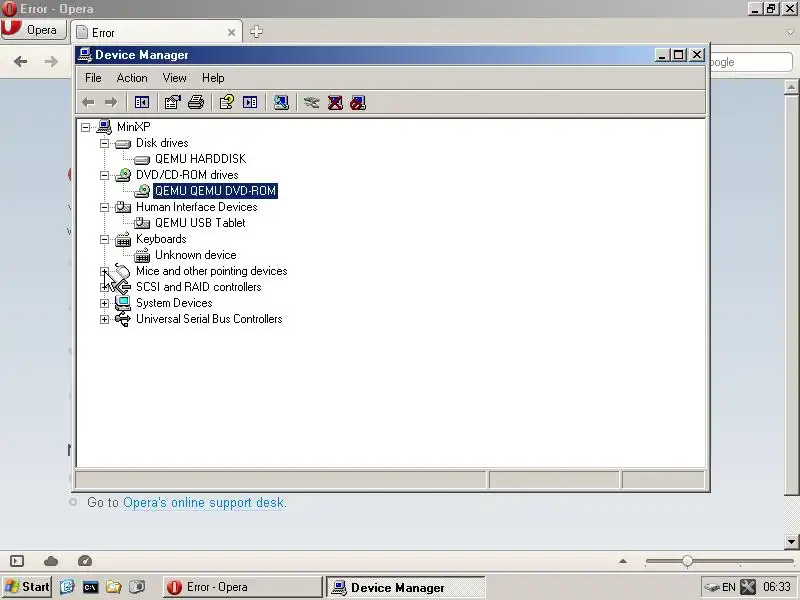Select the QEMU USB Tablet entry
The width and height of the screenshot is (800, 600).
tap(200, 223)
